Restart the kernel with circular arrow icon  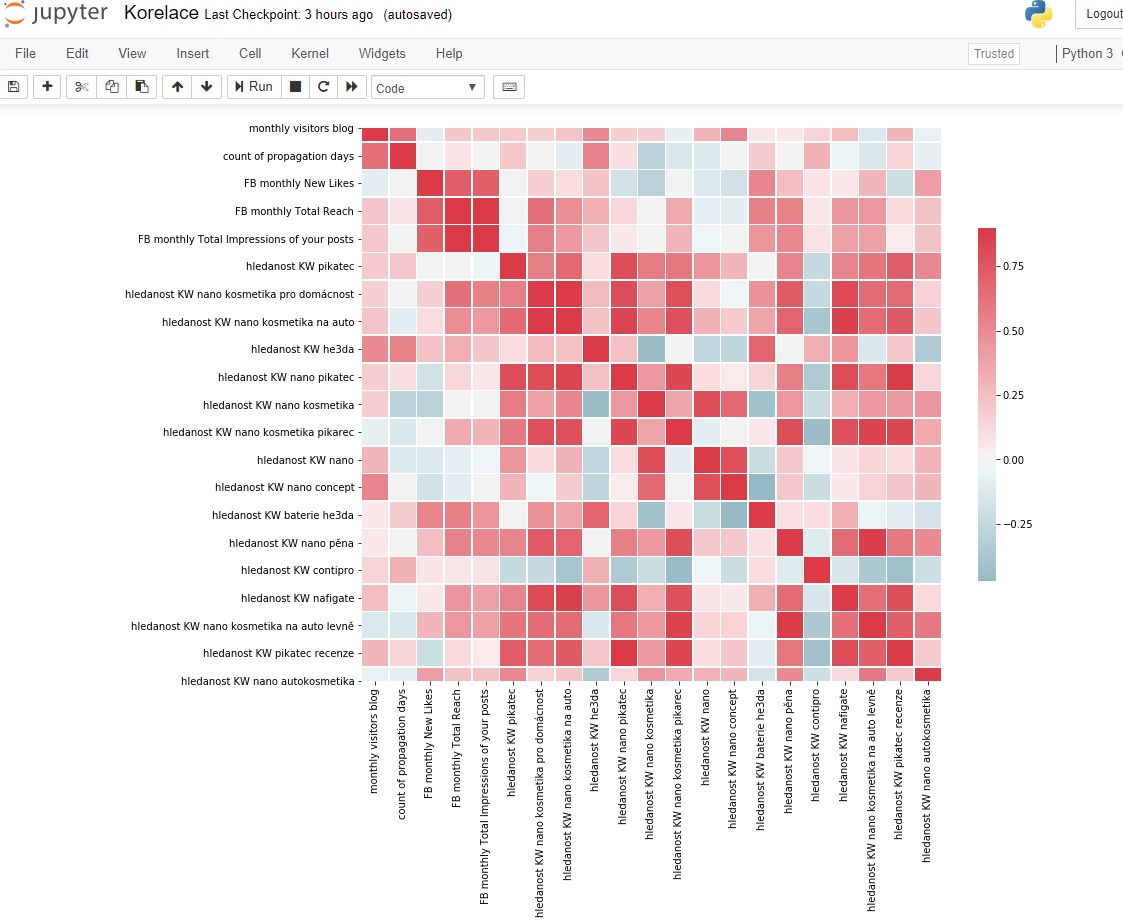[x=323, y=87]
